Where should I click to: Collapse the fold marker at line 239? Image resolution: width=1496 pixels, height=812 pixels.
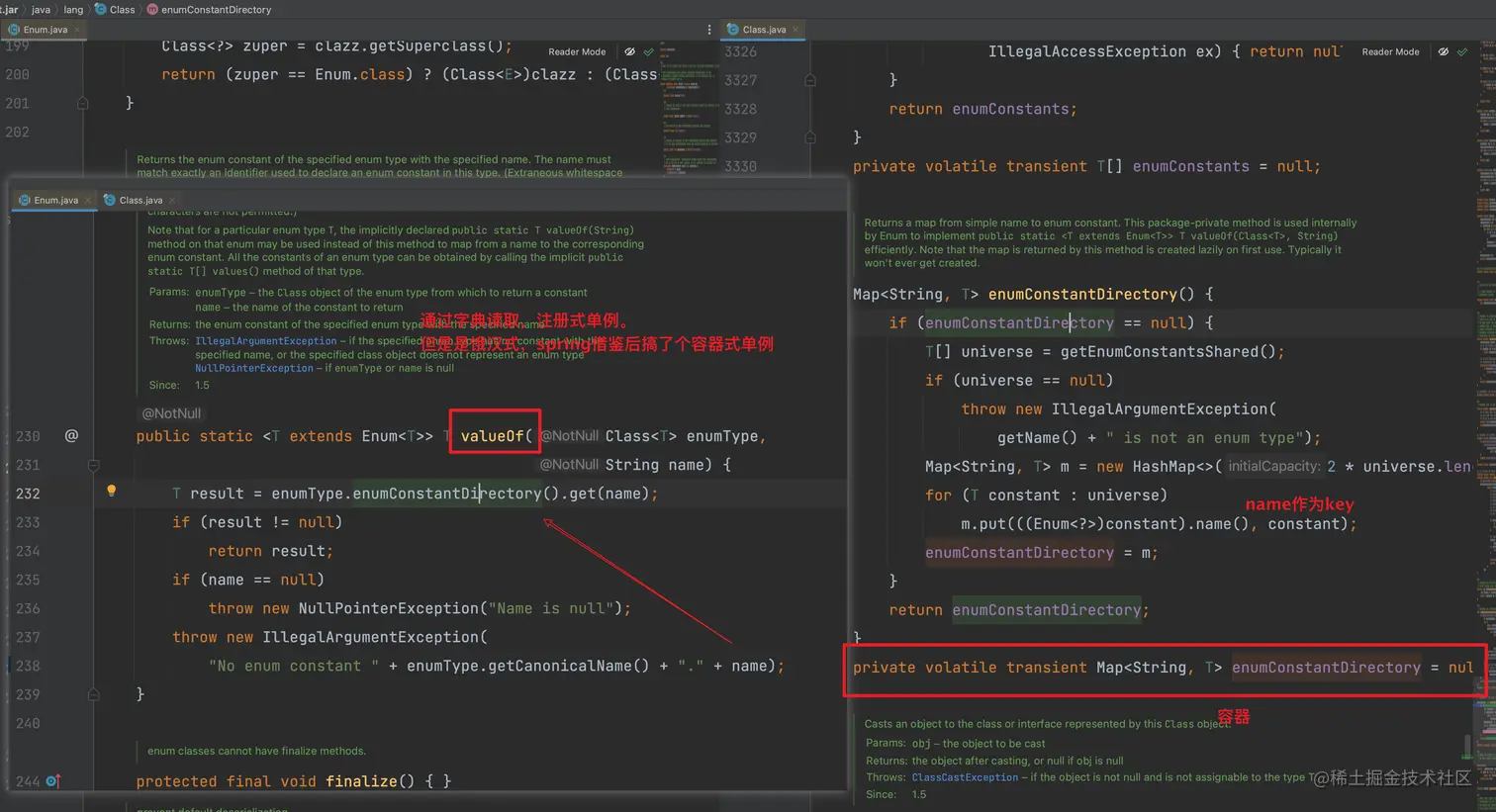click(93, 694)
